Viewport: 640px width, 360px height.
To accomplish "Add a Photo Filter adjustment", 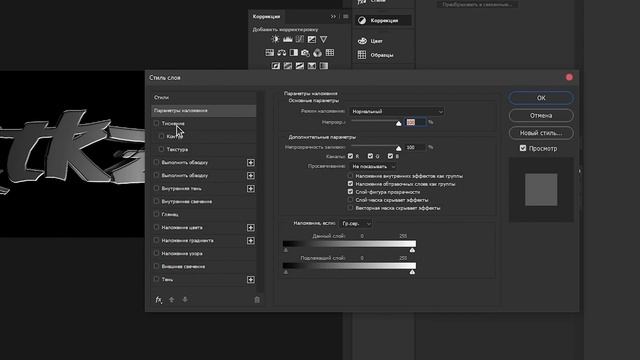I will [x=306, y=53].
